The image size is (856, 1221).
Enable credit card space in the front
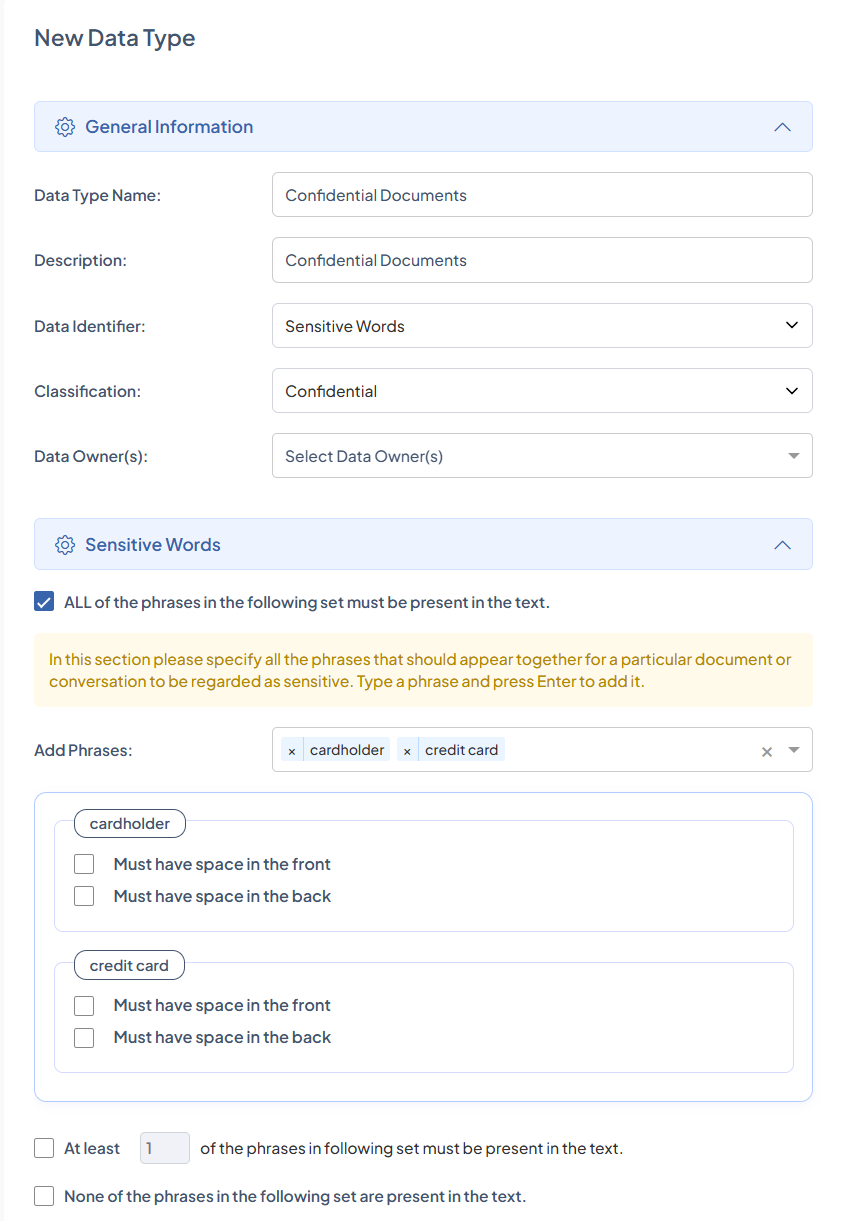coord(84,1005)
